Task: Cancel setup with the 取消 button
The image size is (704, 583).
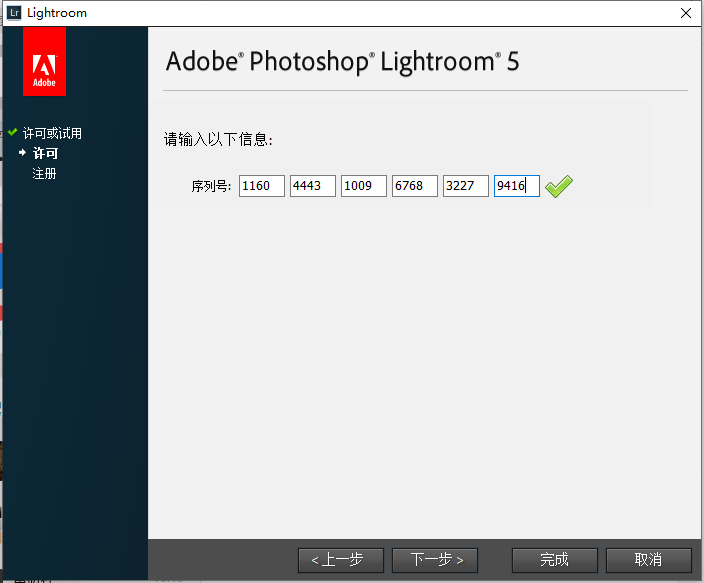Action: (x=648, y=559)
